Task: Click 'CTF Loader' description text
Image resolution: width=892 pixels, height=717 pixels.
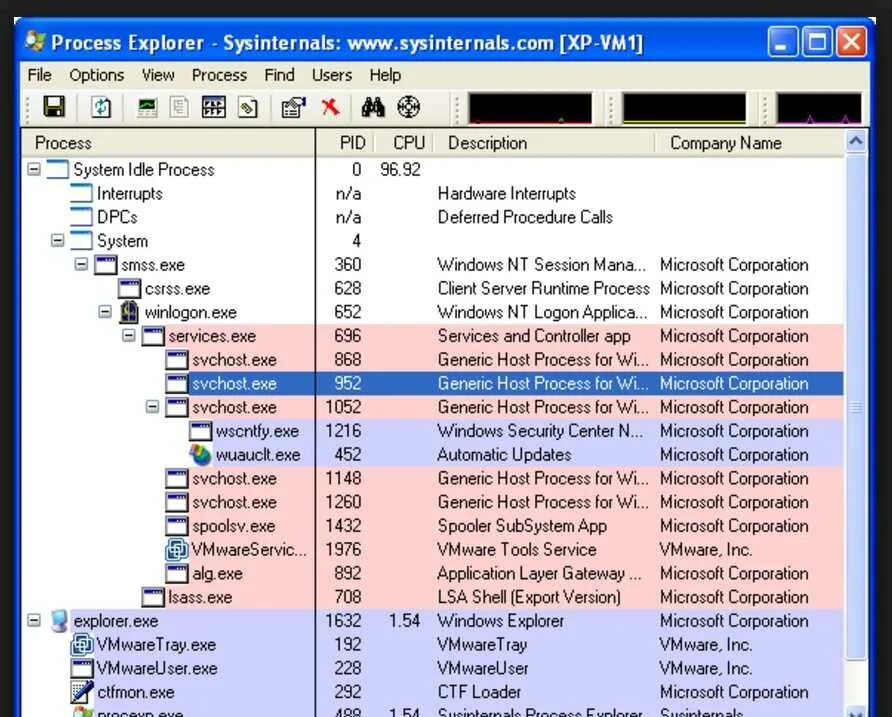Action: pyautogui.click(x=479, y=692)
